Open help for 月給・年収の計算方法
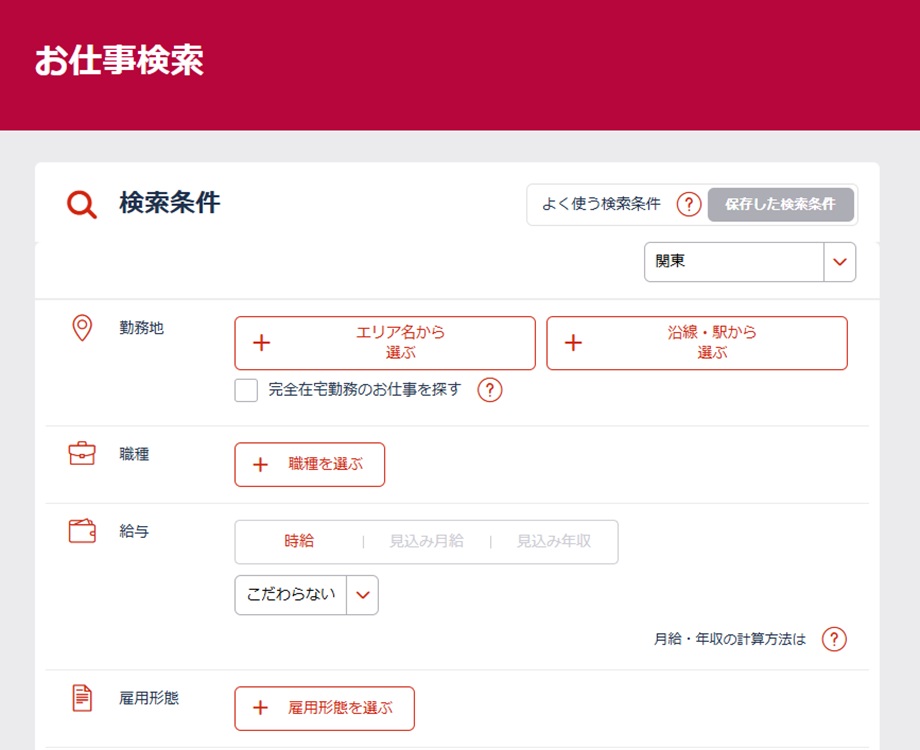This screenshot has height=750, width=920. point(834,639)
